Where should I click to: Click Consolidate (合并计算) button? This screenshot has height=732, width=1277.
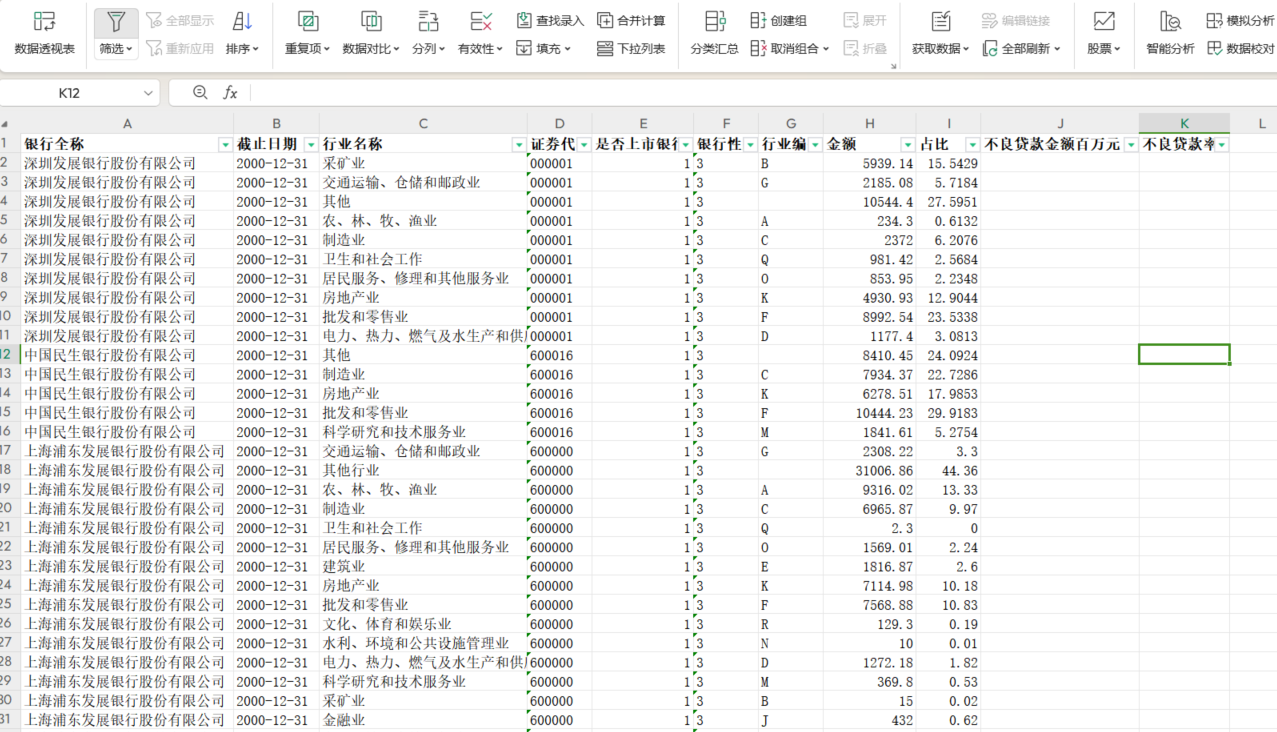[631, 20]
